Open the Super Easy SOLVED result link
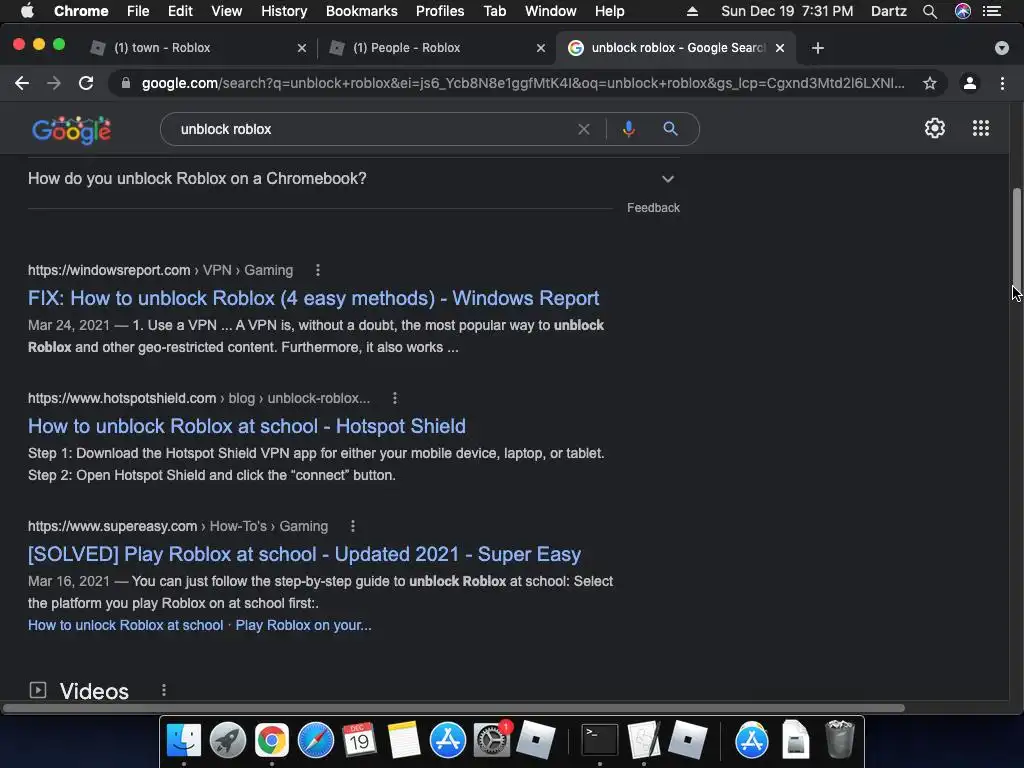The width and height of the screenshot is (1024, 768). point(304,554)
